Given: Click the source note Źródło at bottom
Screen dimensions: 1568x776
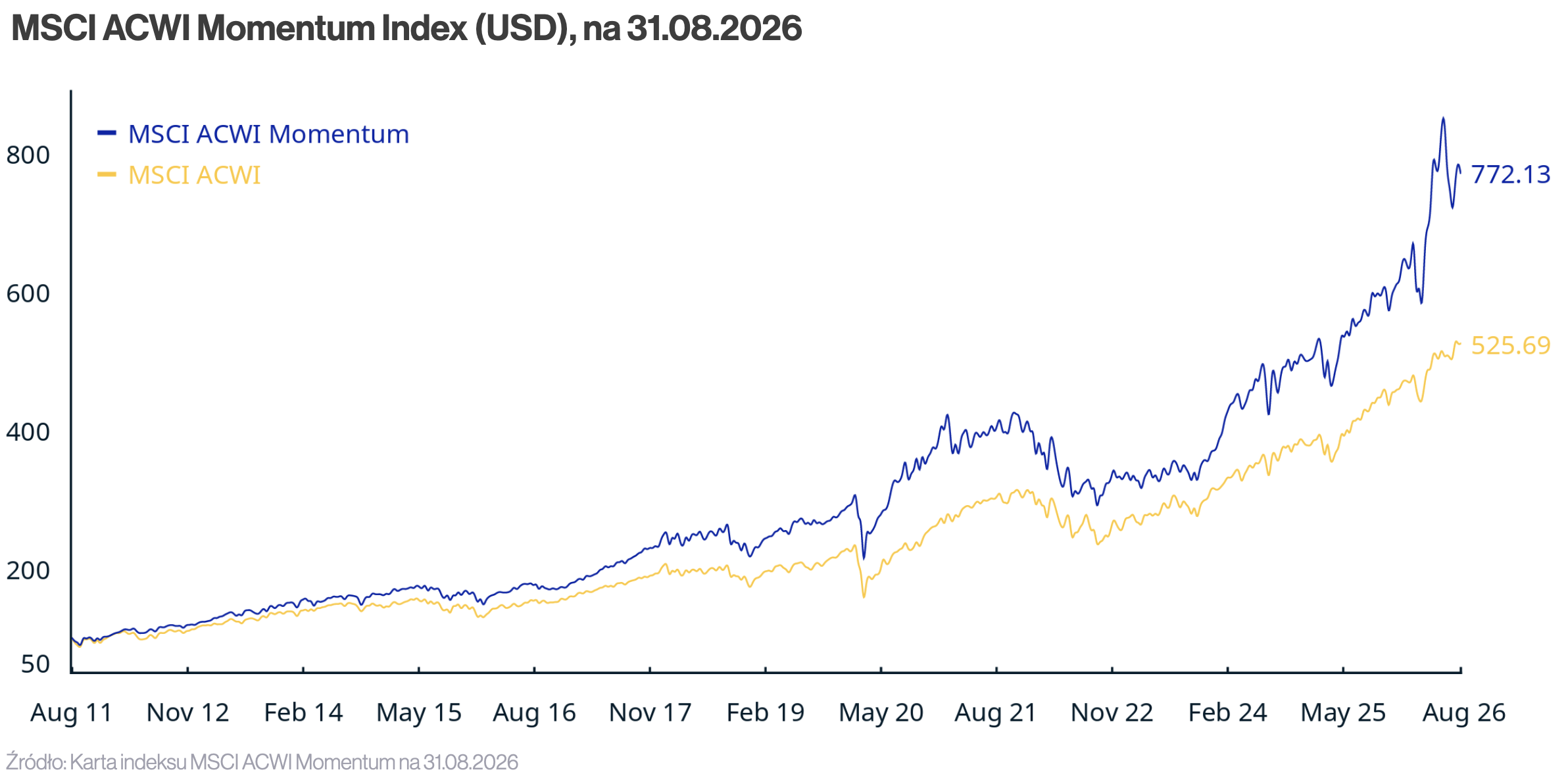Looking at the screenshot, I should [262, 762].
